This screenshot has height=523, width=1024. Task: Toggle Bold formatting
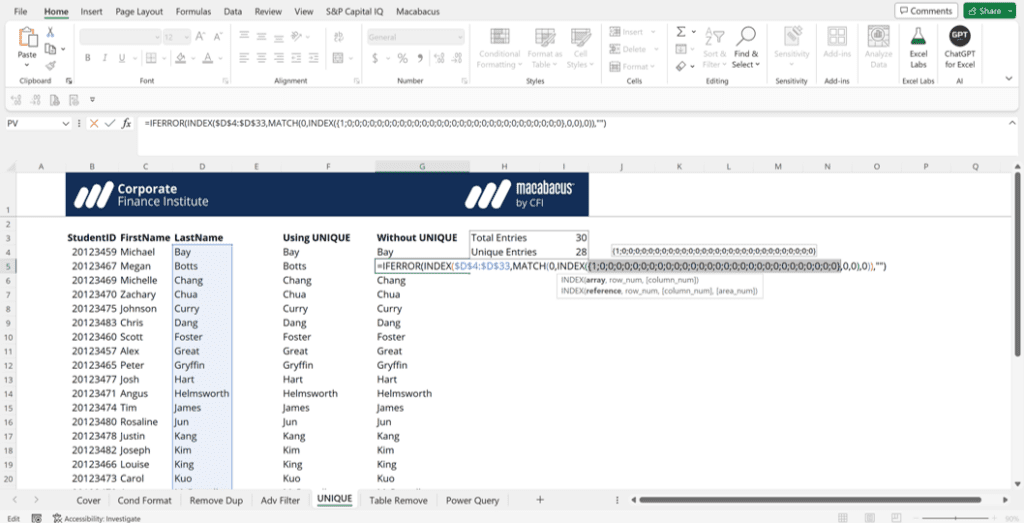pyautogui.click(x=88, y=58)
